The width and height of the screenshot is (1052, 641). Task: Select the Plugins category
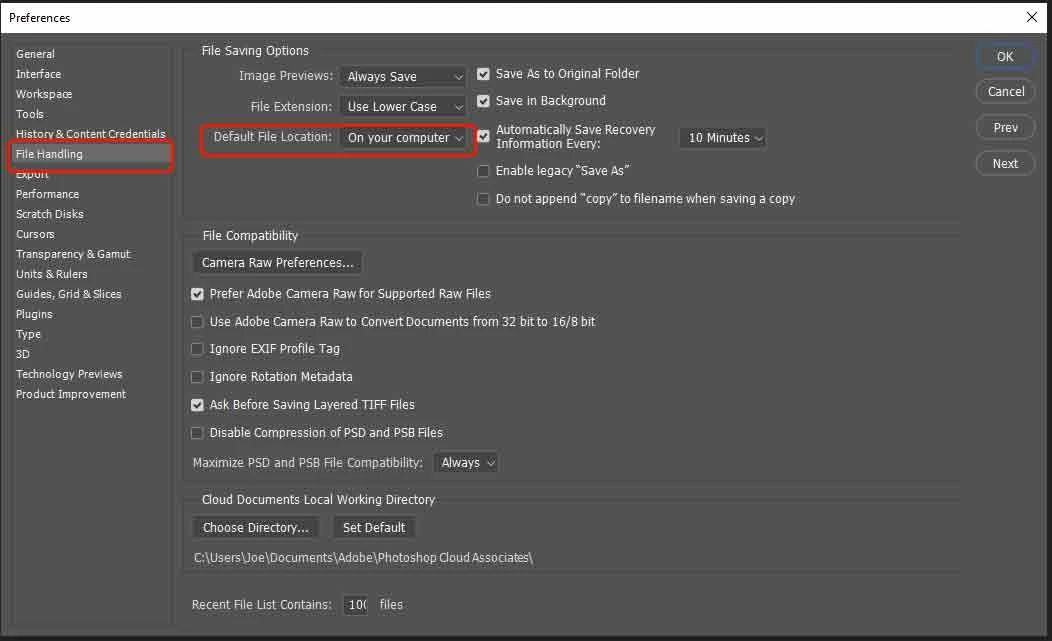(34, 314)
